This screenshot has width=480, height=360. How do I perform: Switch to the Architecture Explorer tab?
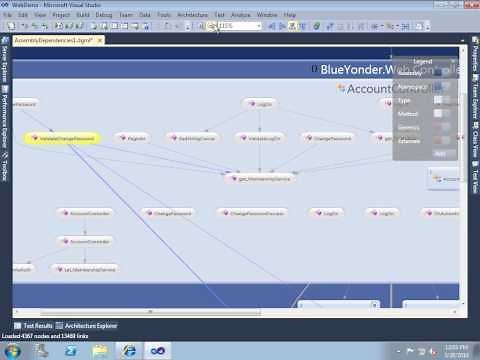pyautogui.click(x=87, y=326)
